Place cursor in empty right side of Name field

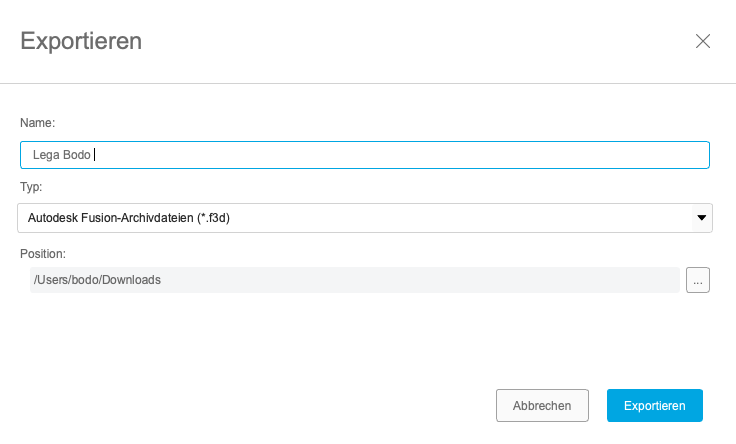point(450,155)
